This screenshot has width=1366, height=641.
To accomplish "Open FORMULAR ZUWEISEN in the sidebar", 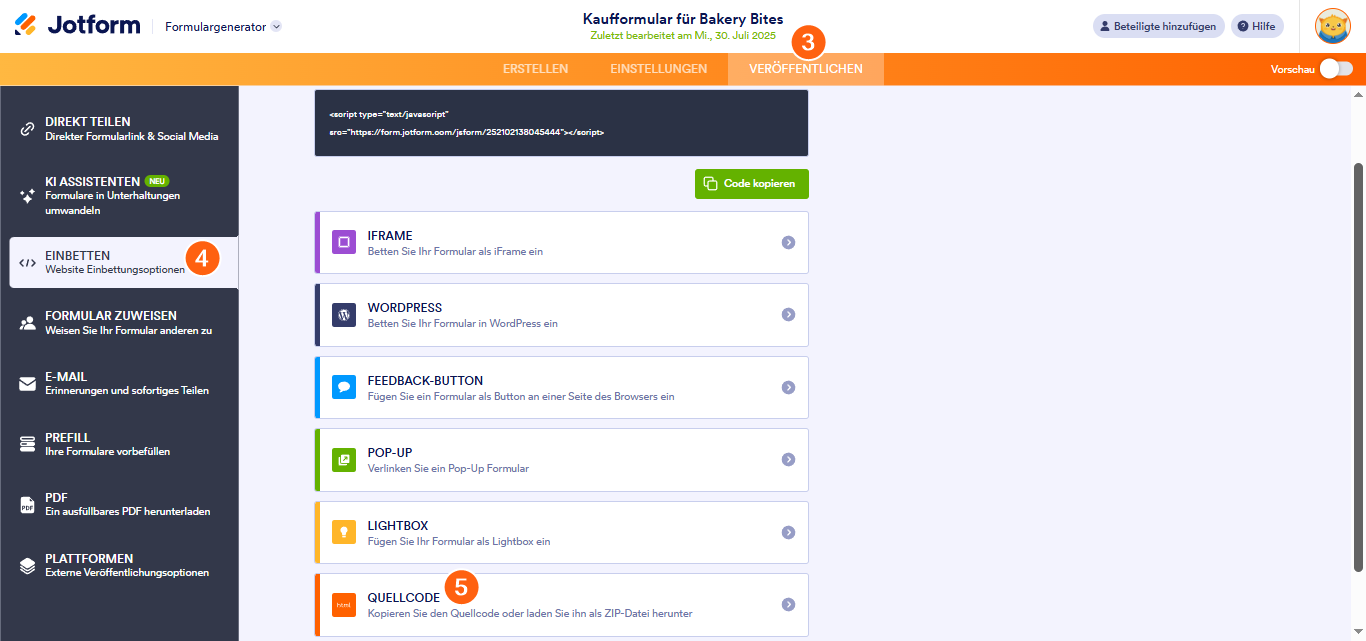I will point(124,323).
